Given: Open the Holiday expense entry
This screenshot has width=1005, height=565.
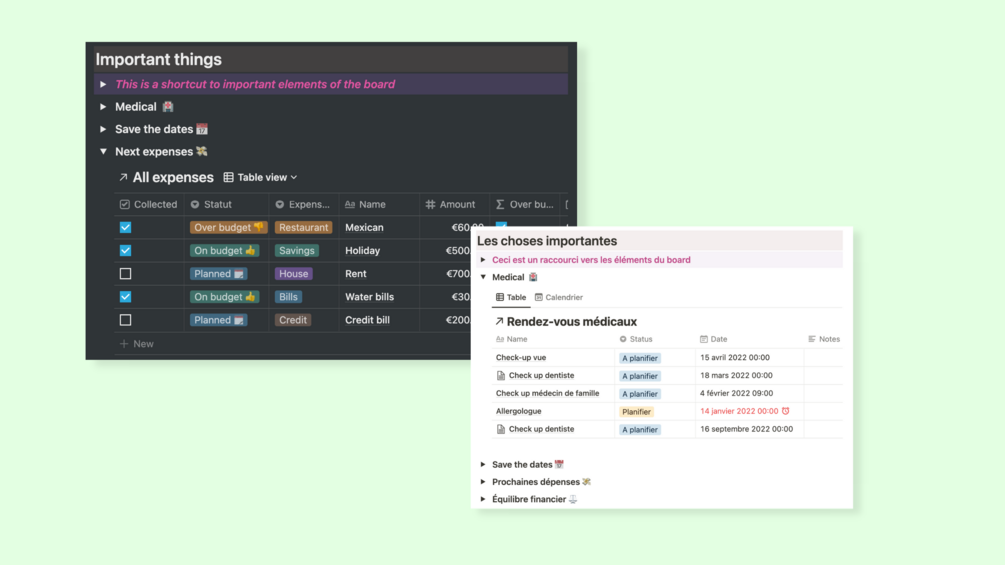Looking at the screenshot, I should point(362,250).
